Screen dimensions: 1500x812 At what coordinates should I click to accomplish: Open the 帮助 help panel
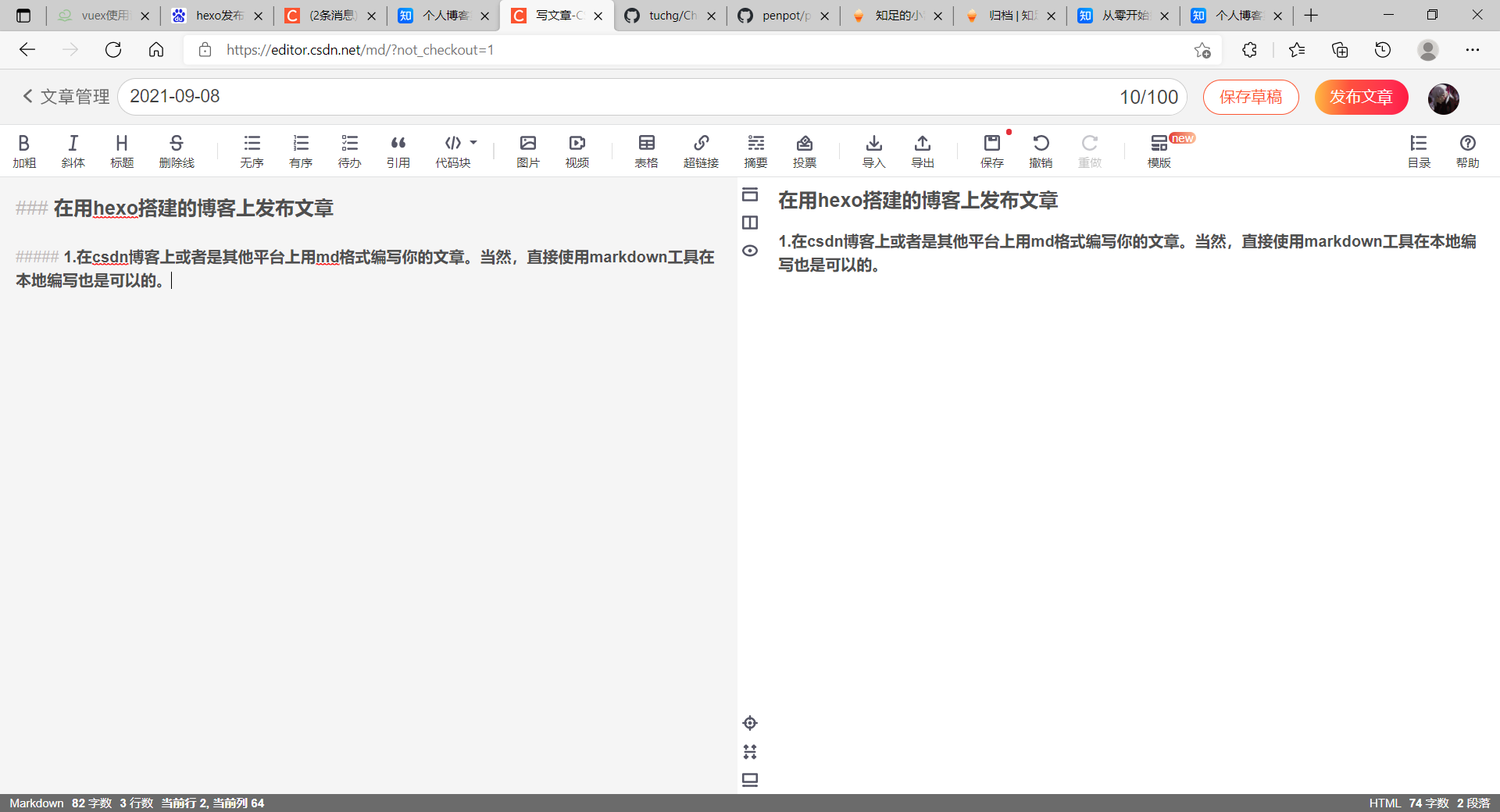(1468, 150)
